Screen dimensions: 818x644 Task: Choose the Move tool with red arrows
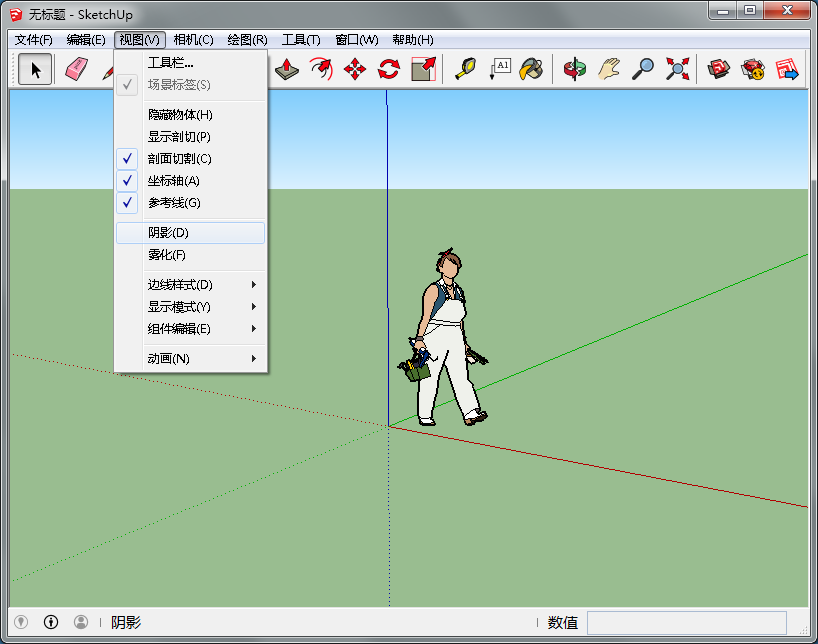coord(355,69)
